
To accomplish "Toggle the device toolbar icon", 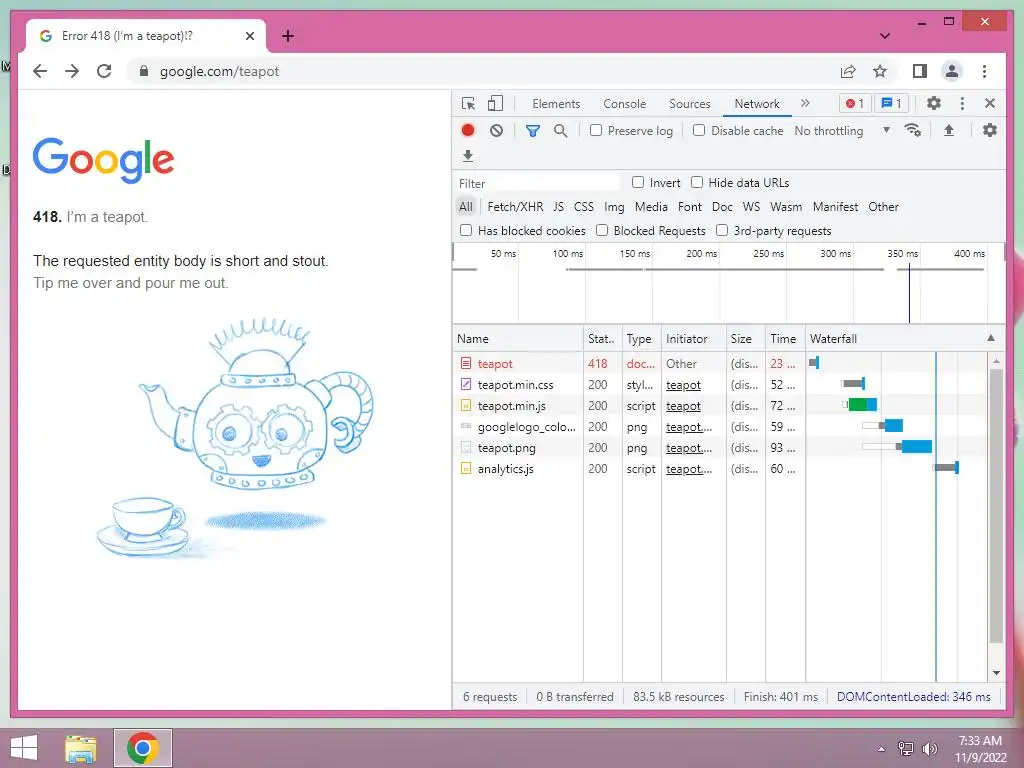I will coord(495,103).
